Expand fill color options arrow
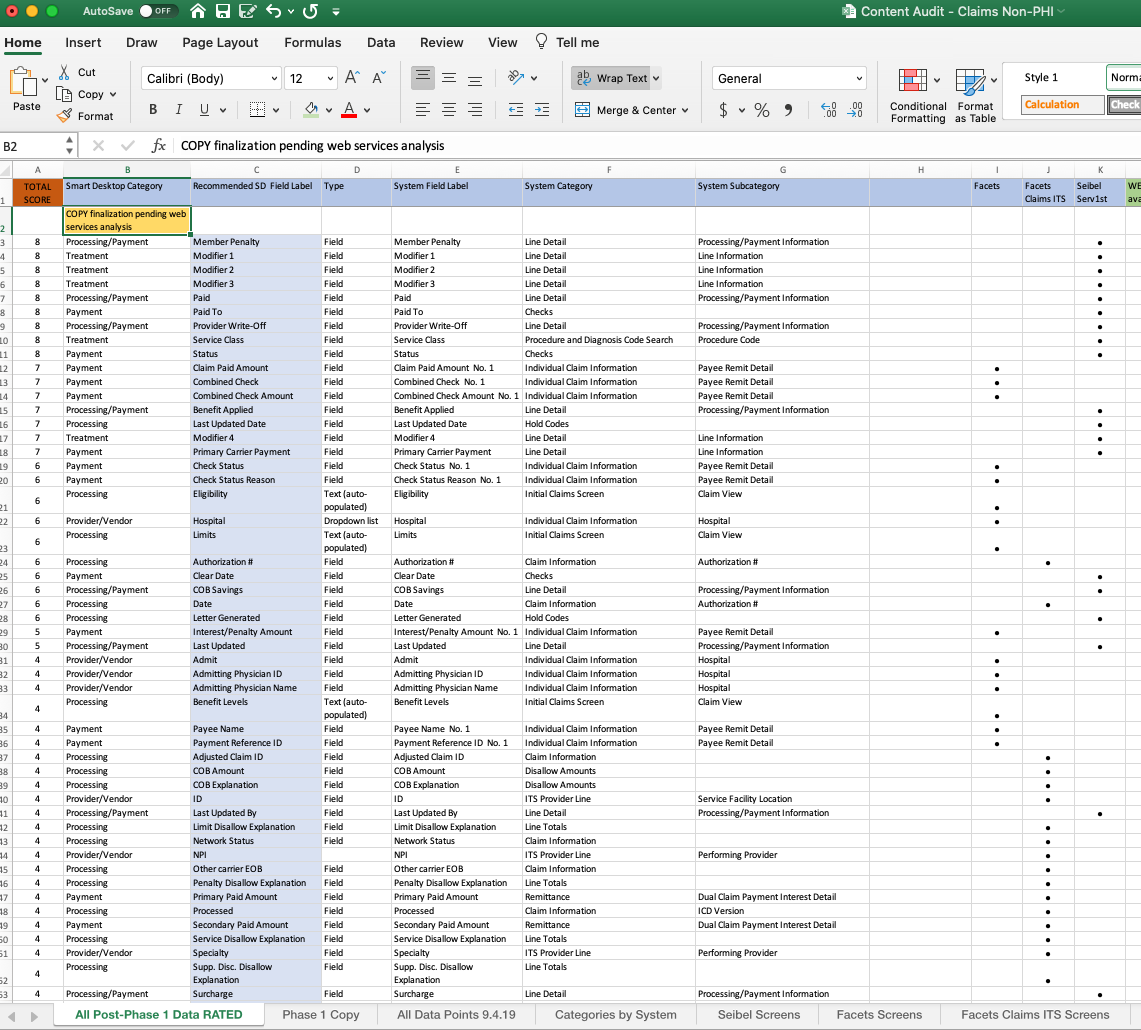Viewport: 1141px width, 1030px height. click(x=329, y=111)
